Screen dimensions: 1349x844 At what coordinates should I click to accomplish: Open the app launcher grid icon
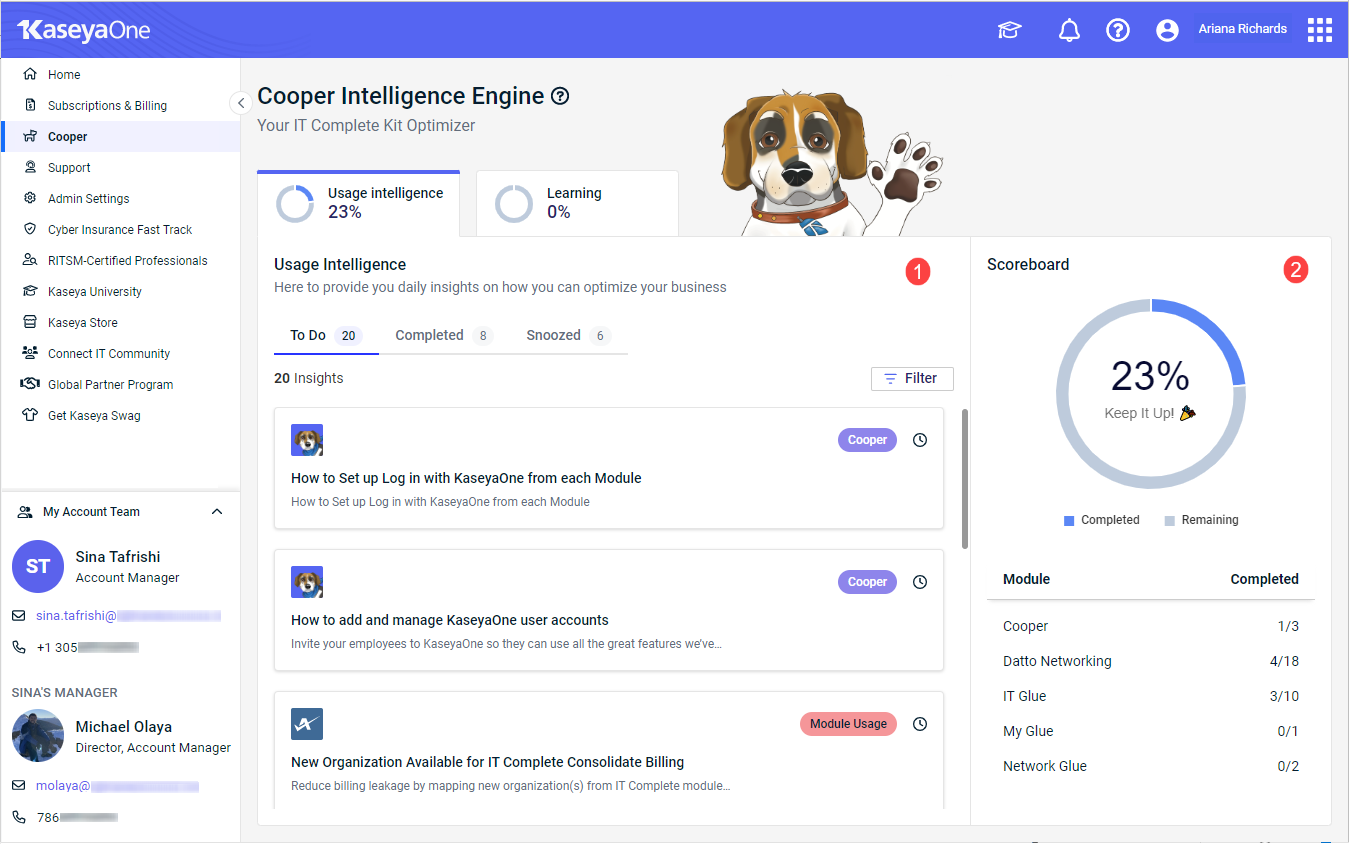point(1320,30)
